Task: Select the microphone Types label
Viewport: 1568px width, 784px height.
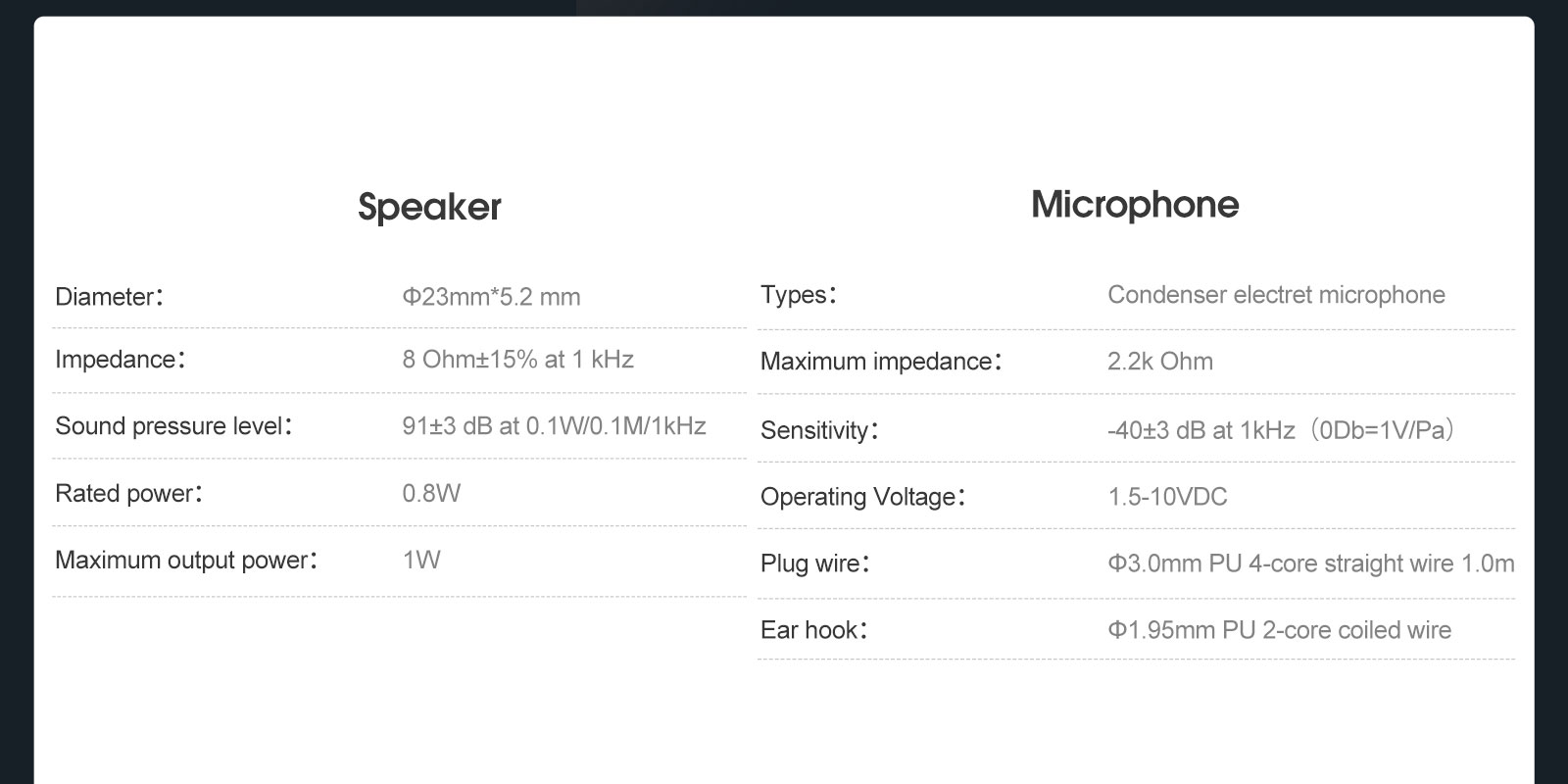Action: click(799, 295)
